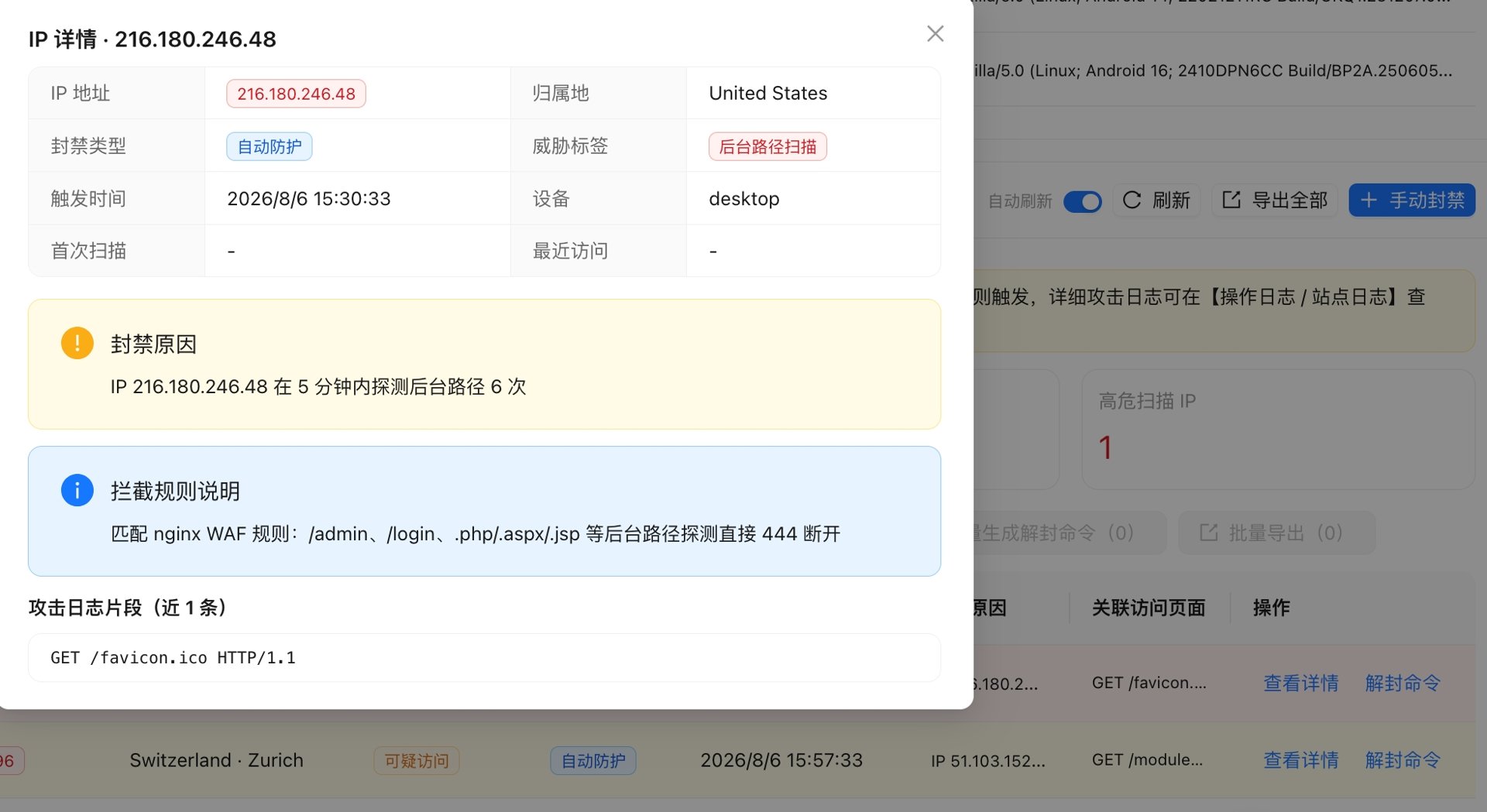Screen dimensions: 1487x812
Task: Click the export icon in 批量导出 button
Action: pos(1208,533)
